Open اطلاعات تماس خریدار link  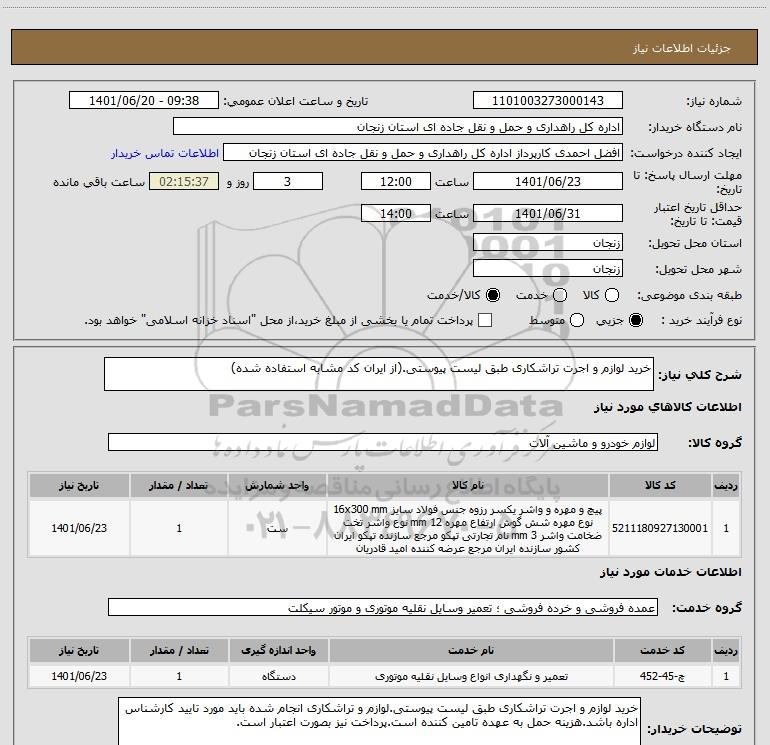click(165, 153)
